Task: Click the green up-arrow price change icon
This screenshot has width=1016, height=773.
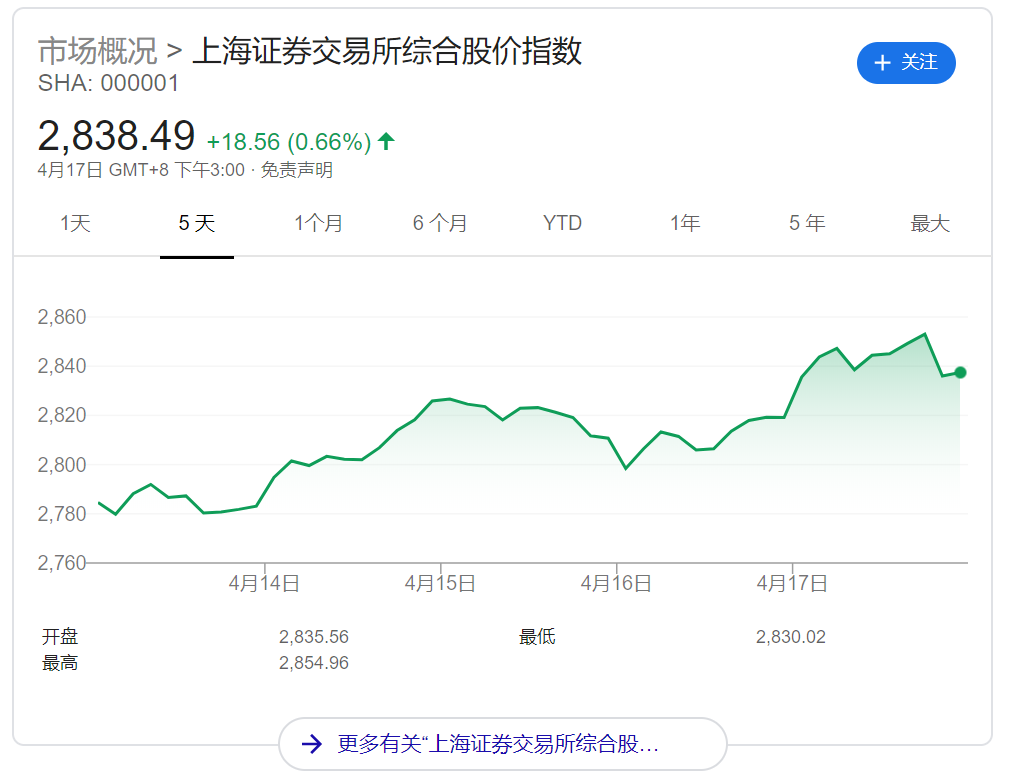Action: pyautogui.click(x=386, y=142)
